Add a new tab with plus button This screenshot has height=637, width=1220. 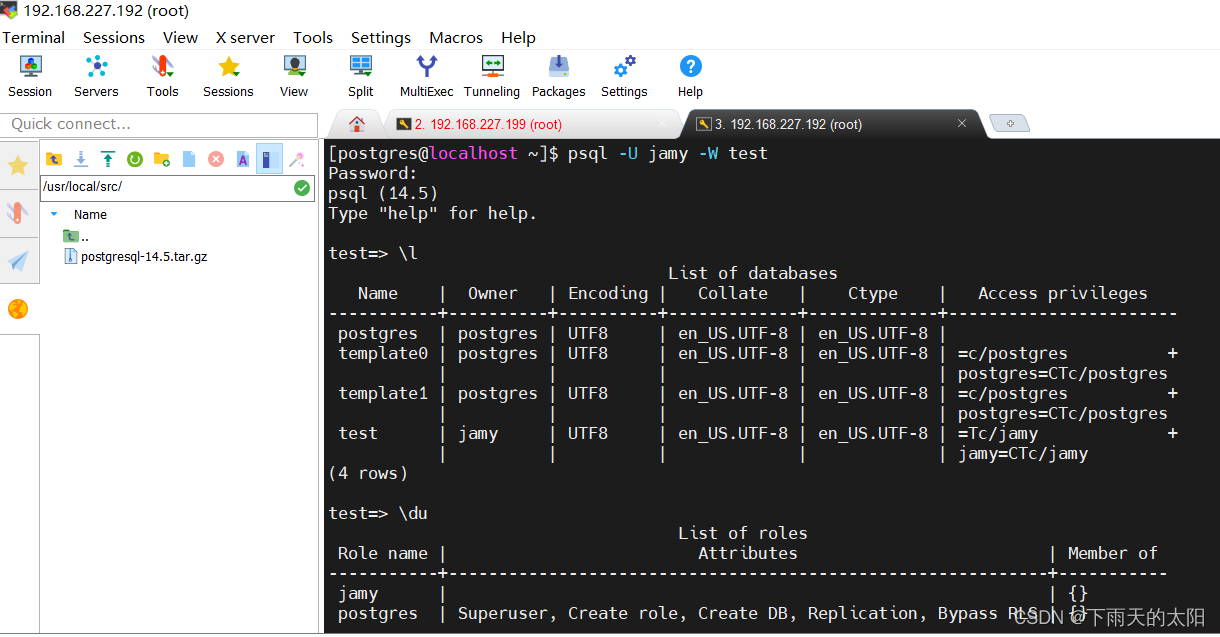pyautogui.click(x=1010, y=123)
